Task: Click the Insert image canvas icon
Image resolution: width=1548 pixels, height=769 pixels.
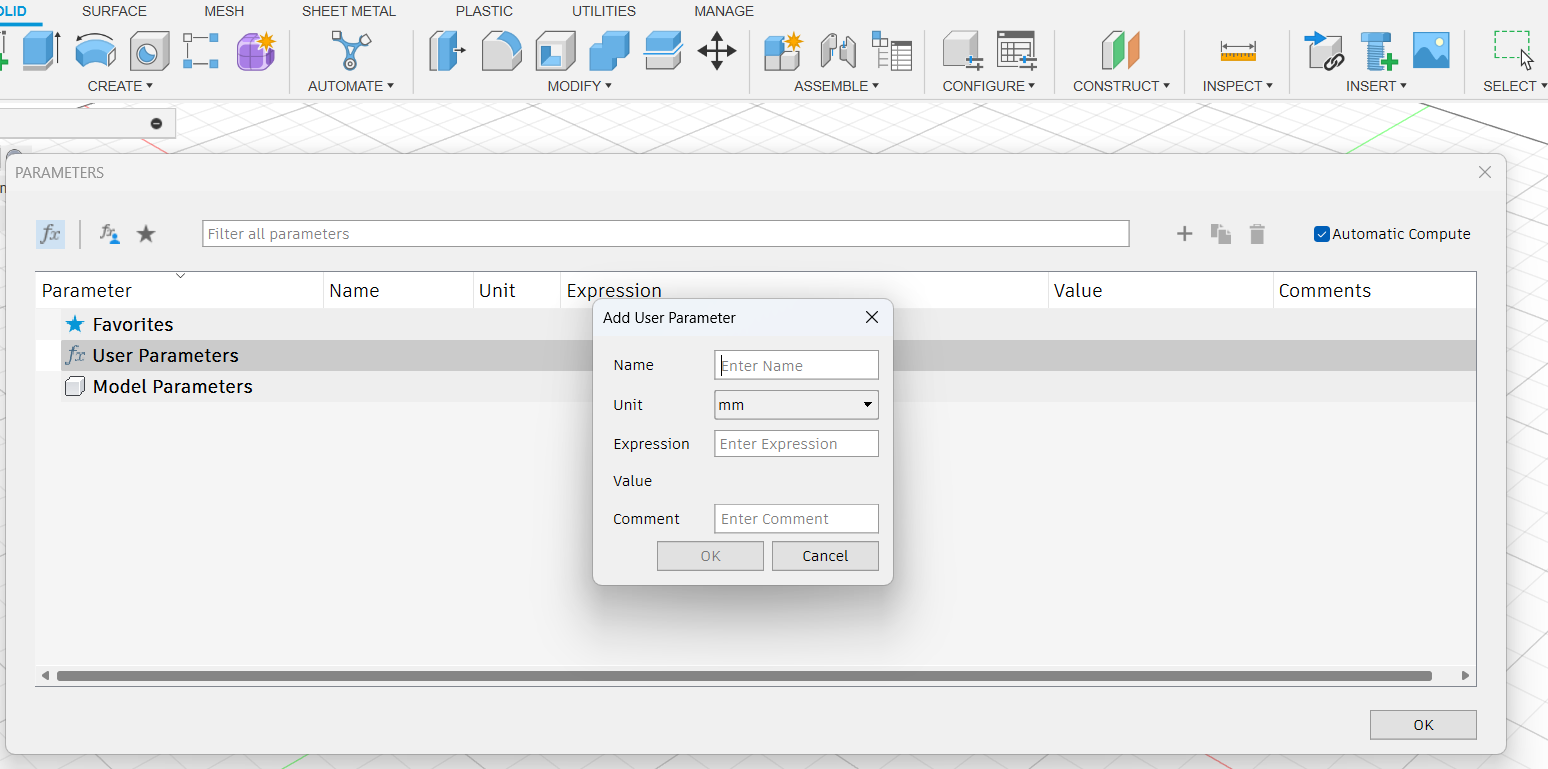Action: pos(1431,50)
